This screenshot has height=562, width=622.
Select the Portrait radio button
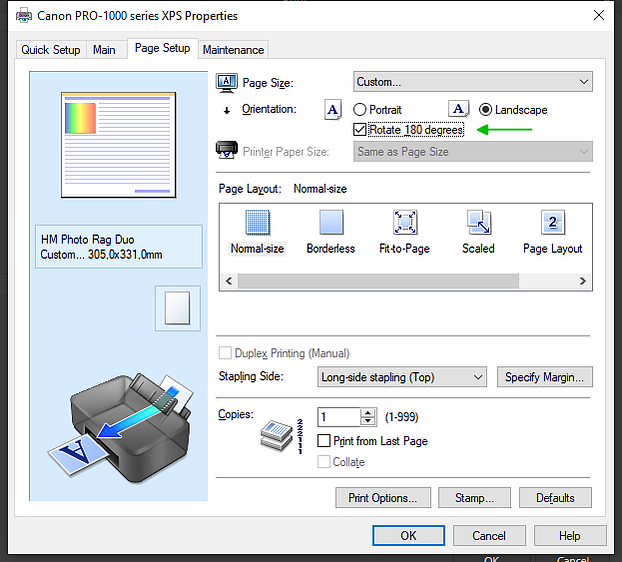point(359,109)
